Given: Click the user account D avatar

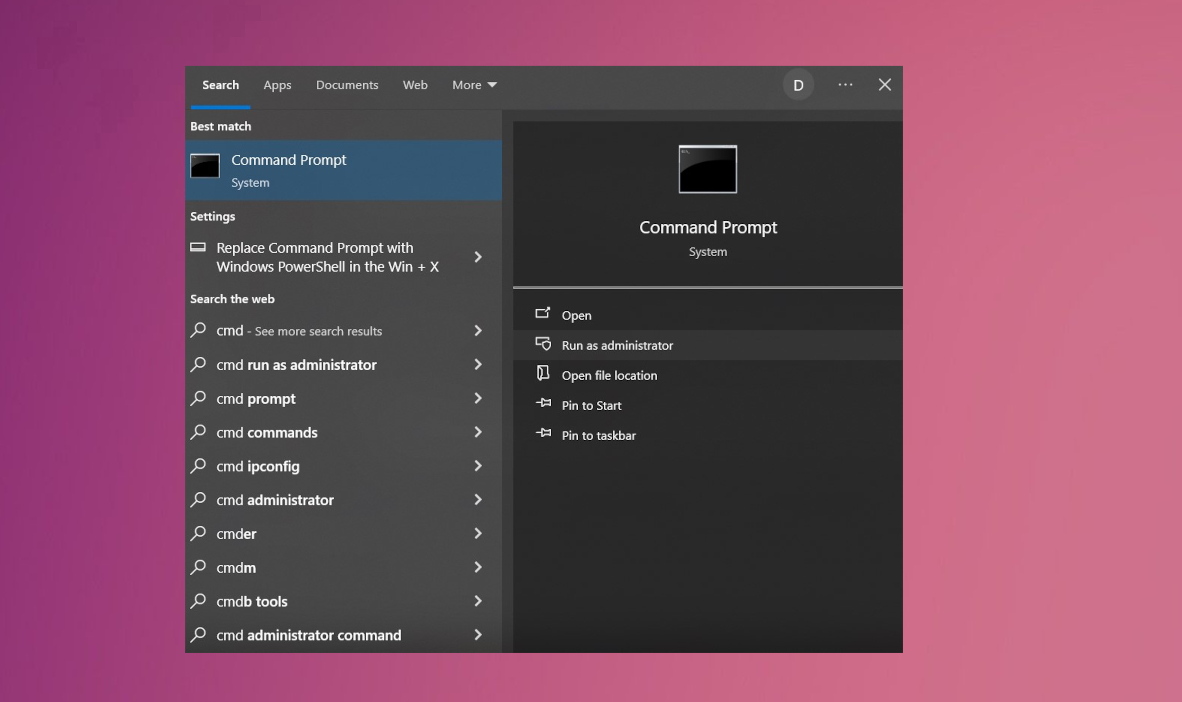Looking at the screenshot, I should pyautogui.click(x=798, y=85).
